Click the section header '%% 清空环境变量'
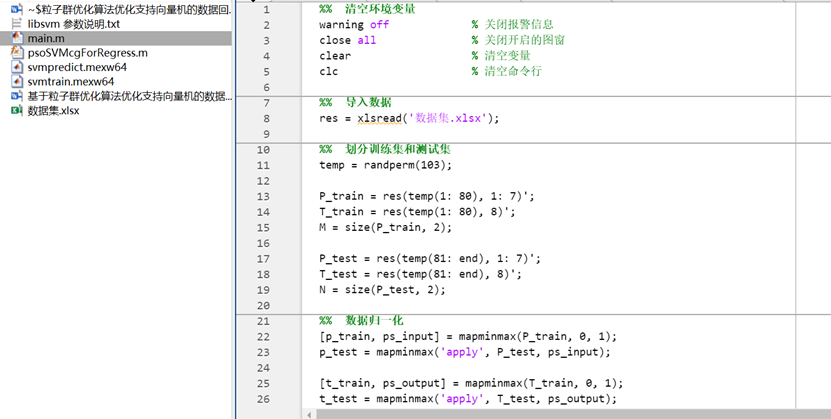Image resolution: width=831 pixels, height=419 pixels. point(367,9)
